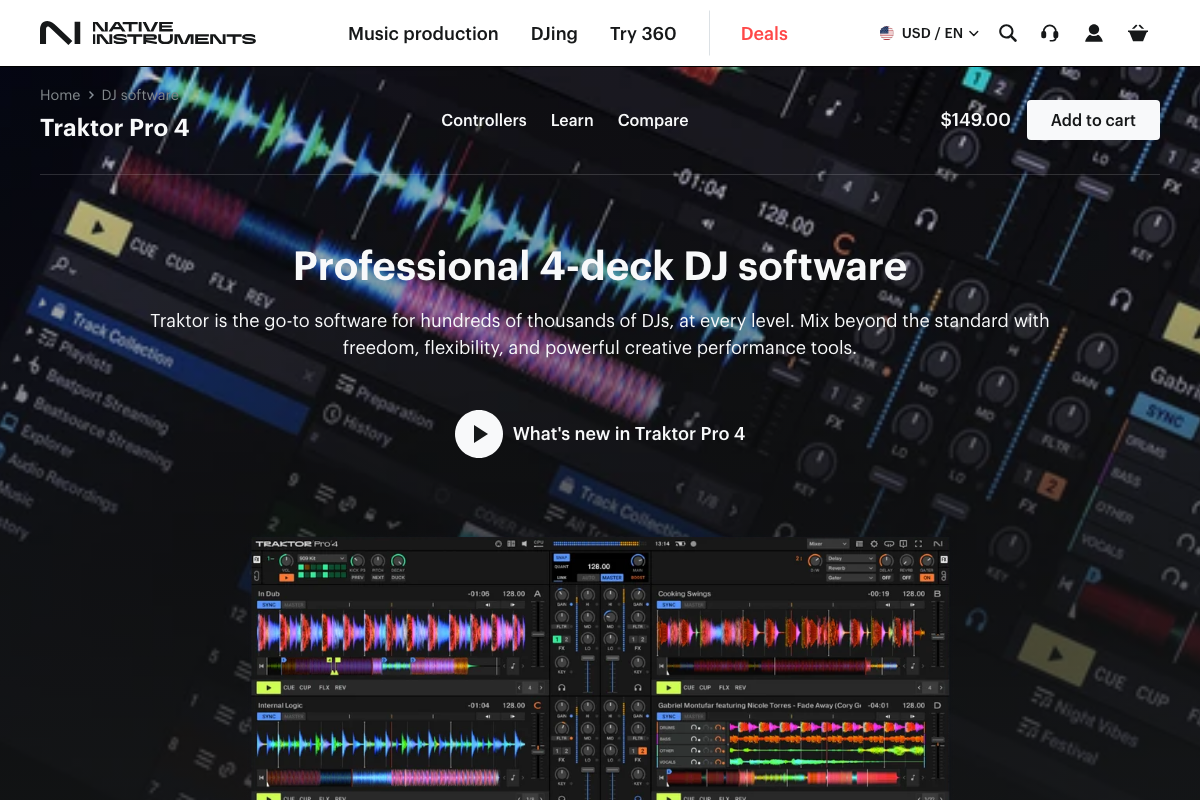The width and height of the screenshot is (1200, 800).
Task: Click the orange Deck C letter
Action: pyautogui.click(x=536, y=705)
